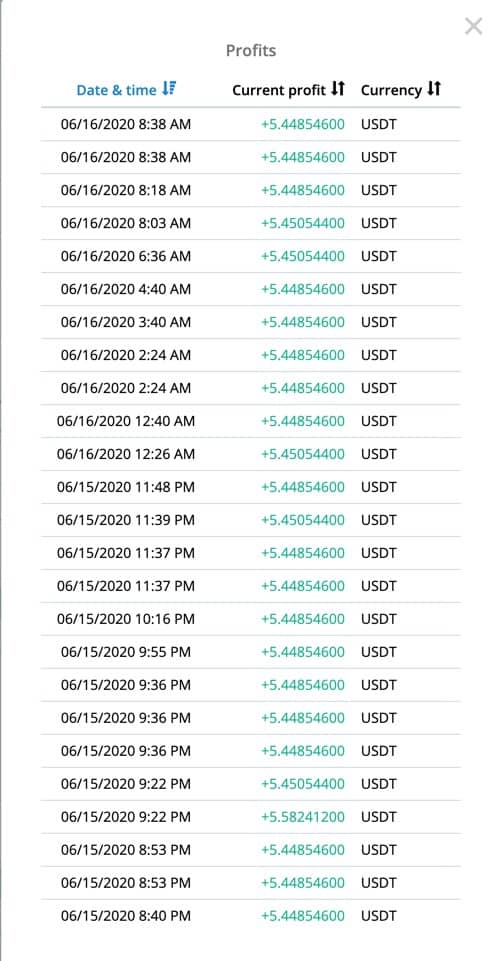This screenshot has width=496, height=961.
Task: Select the 06/15/2020 8:40 PM row
Action: (251, 917)
